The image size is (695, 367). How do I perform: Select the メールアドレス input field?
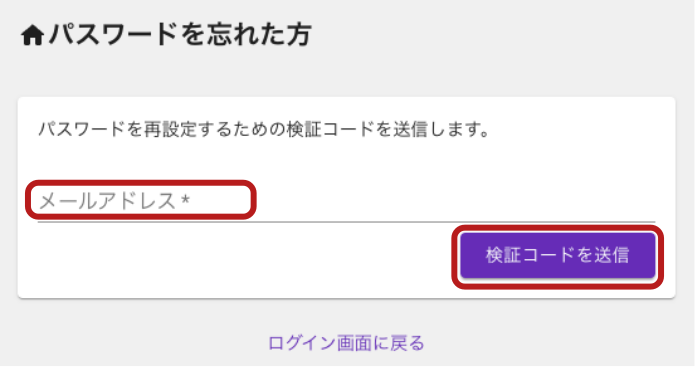346,201
